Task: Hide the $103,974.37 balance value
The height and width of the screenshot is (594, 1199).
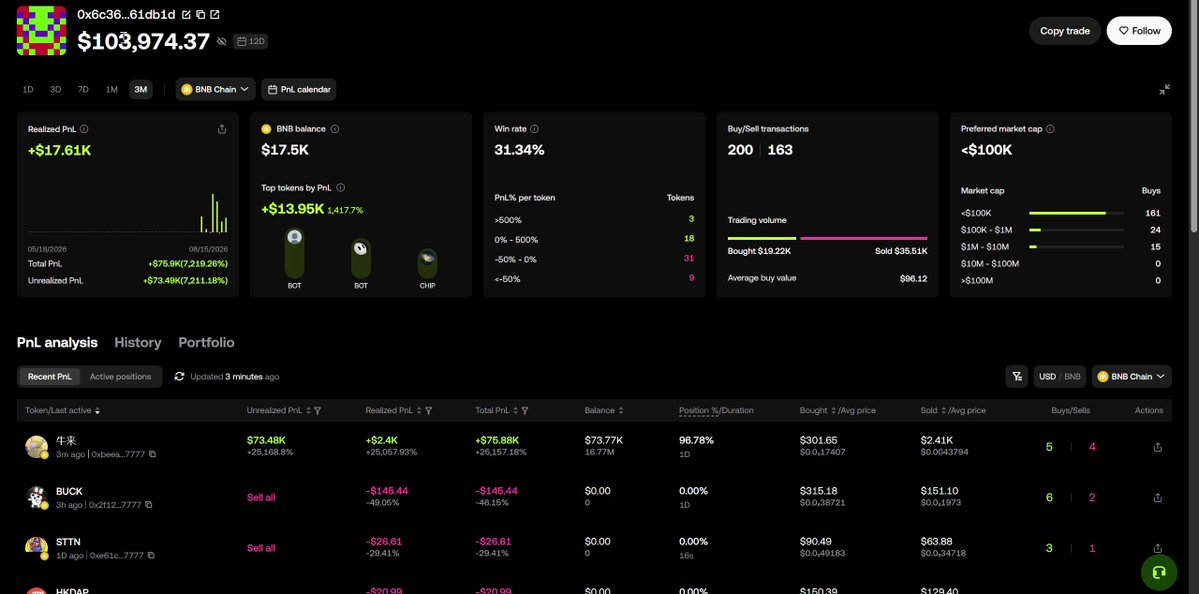Action: tap(222, 41)
